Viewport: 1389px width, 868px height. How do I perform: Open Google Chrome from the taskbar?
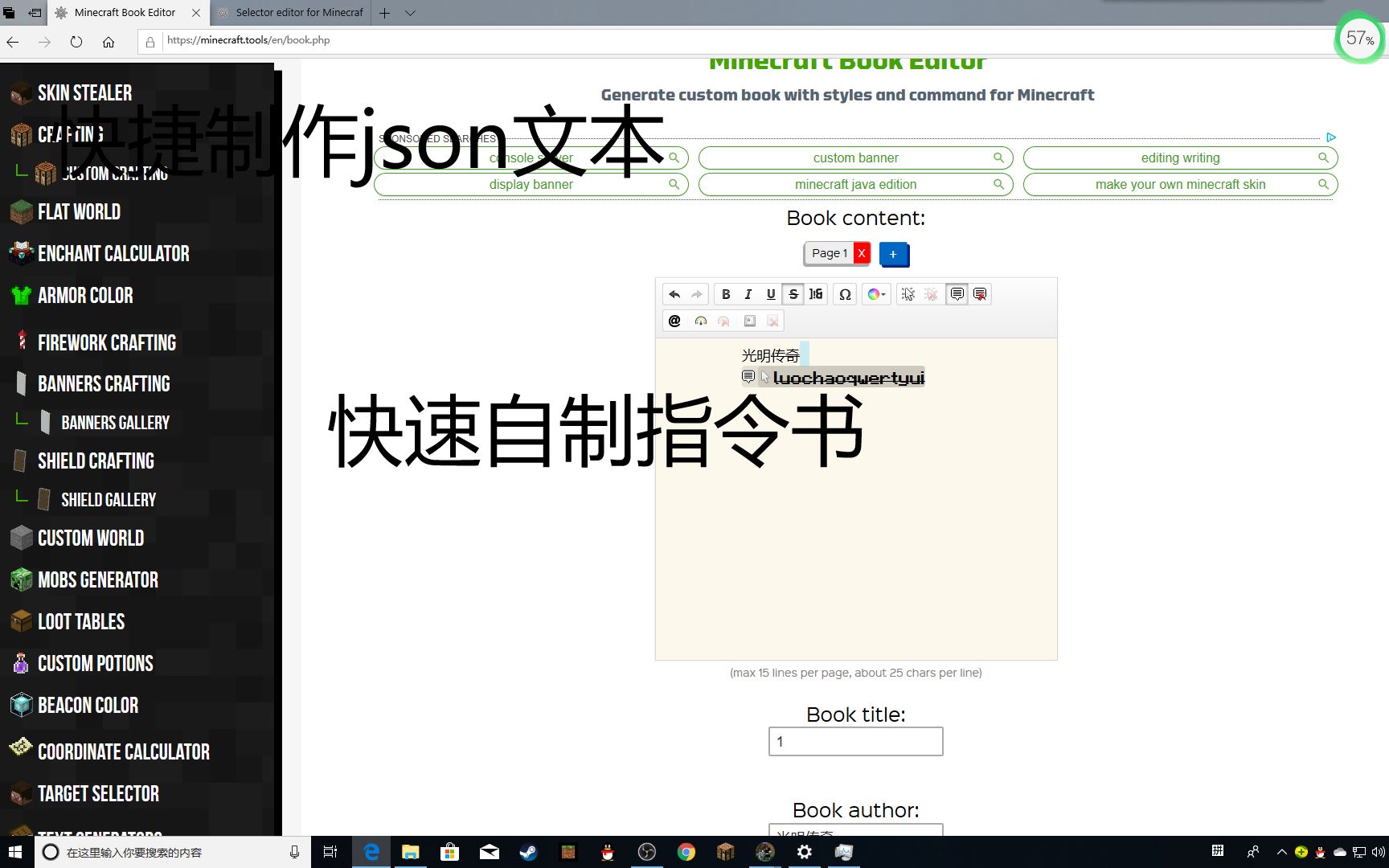pos(686,852)
